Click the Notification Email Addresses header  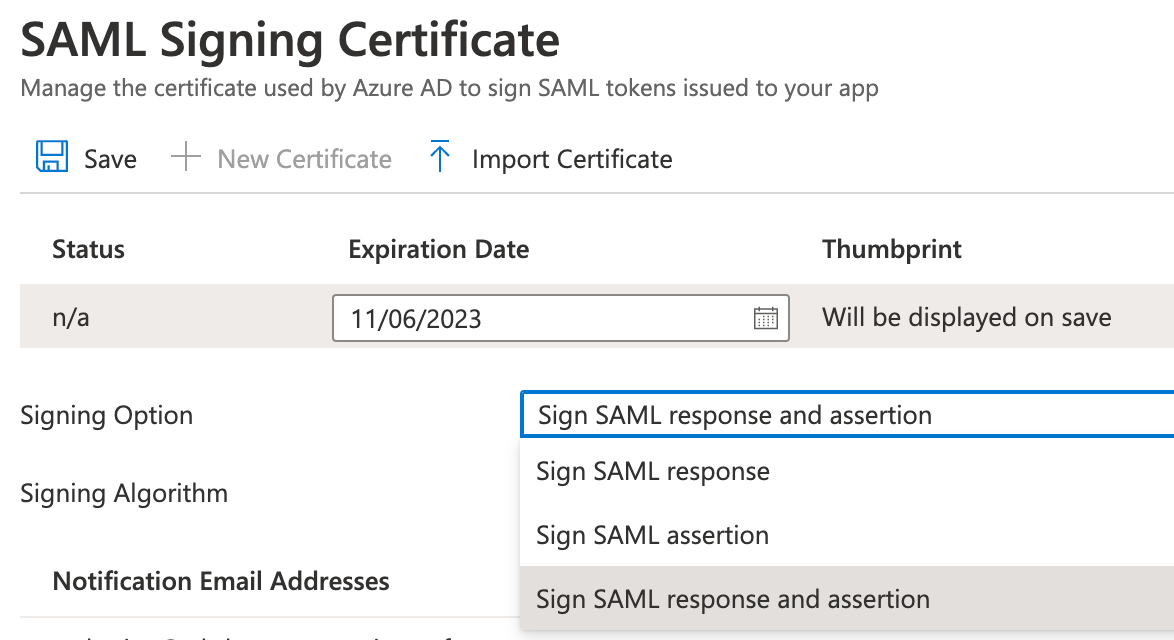point(221,581)
